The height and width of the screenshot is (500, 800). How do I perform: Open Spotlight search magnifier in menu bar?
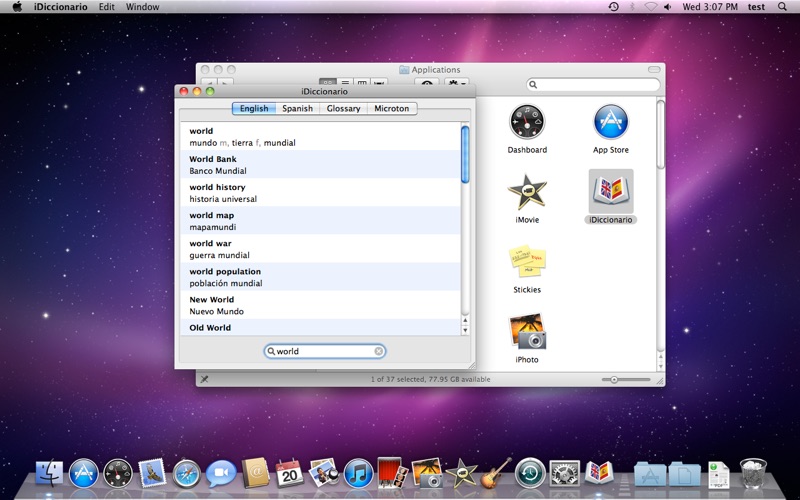tap(782, 7)
